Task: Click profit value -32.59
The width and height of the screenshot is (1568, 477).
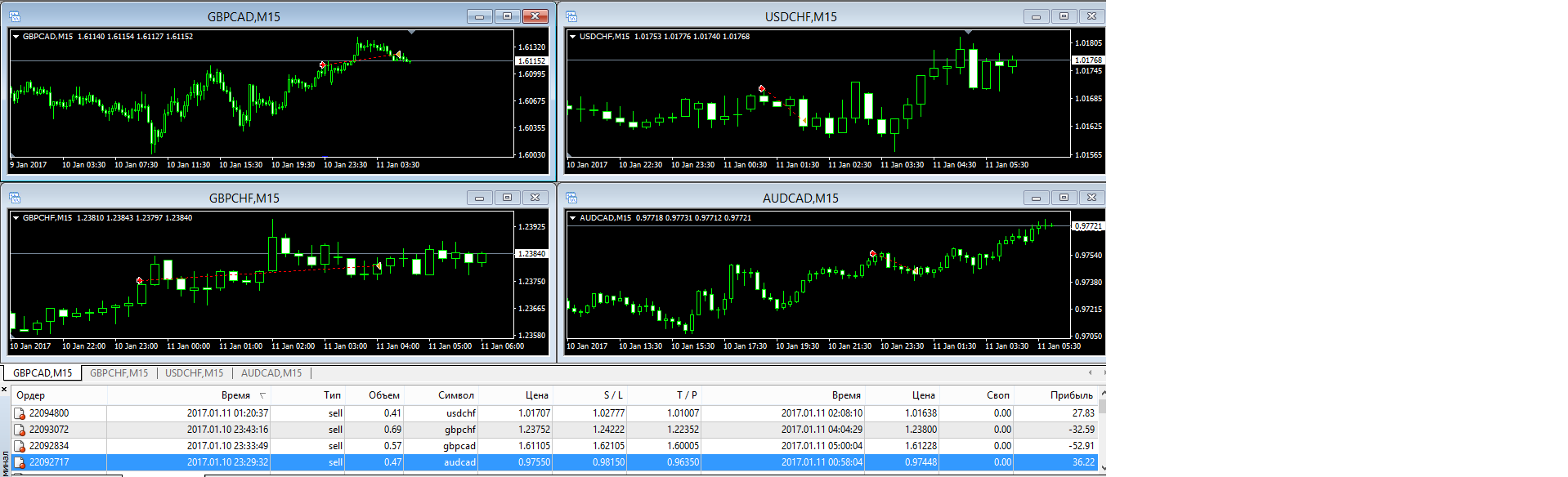Action: point(1082,430)
